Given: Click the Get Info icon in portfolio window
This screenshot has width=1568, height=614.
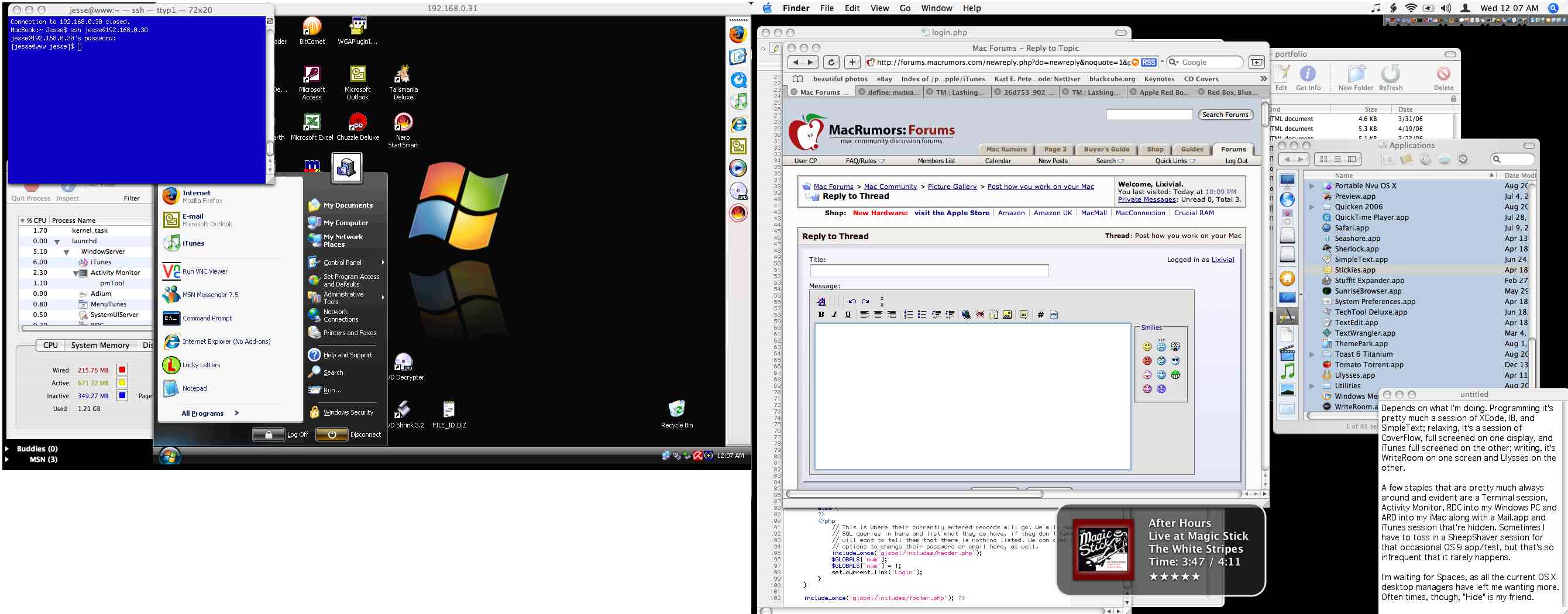Looking at the screenshot, I should point(1308,77).
